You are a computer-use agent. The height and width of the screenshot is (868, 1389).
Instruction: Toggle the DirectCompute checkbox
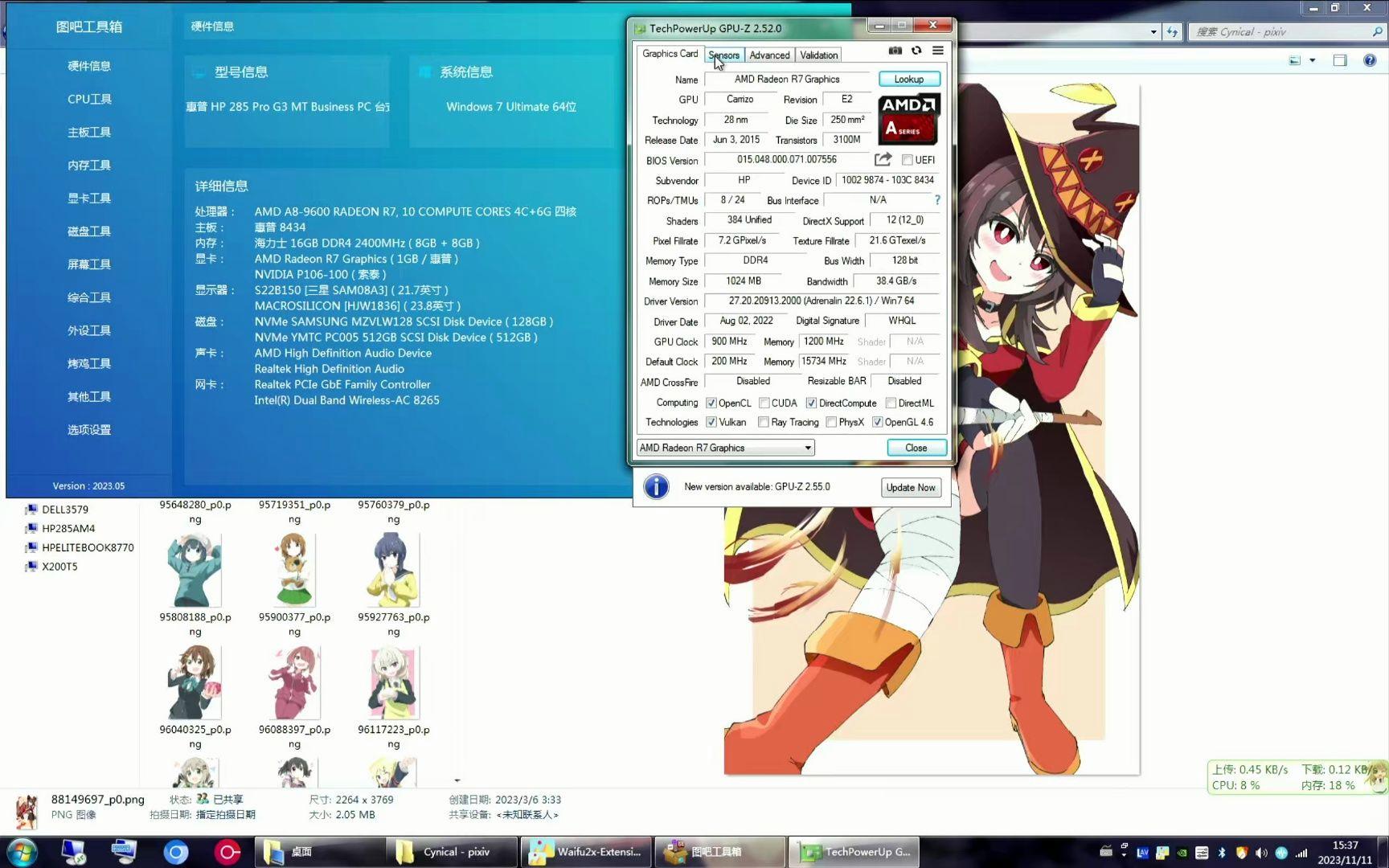(812, 403)
